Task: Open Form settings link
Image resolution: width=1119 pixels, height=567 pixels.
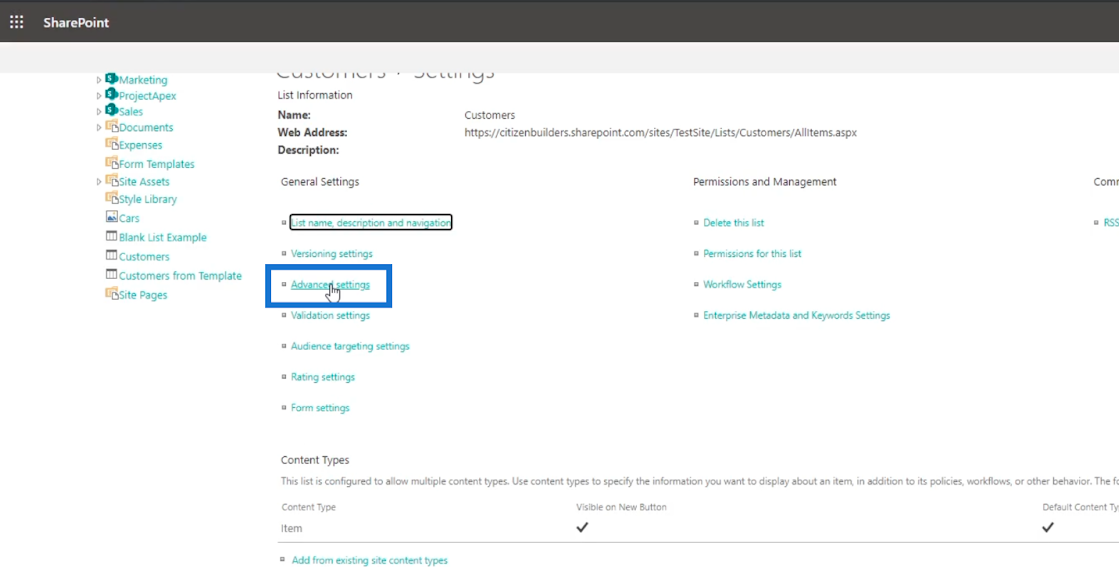Action: (320, 408)
